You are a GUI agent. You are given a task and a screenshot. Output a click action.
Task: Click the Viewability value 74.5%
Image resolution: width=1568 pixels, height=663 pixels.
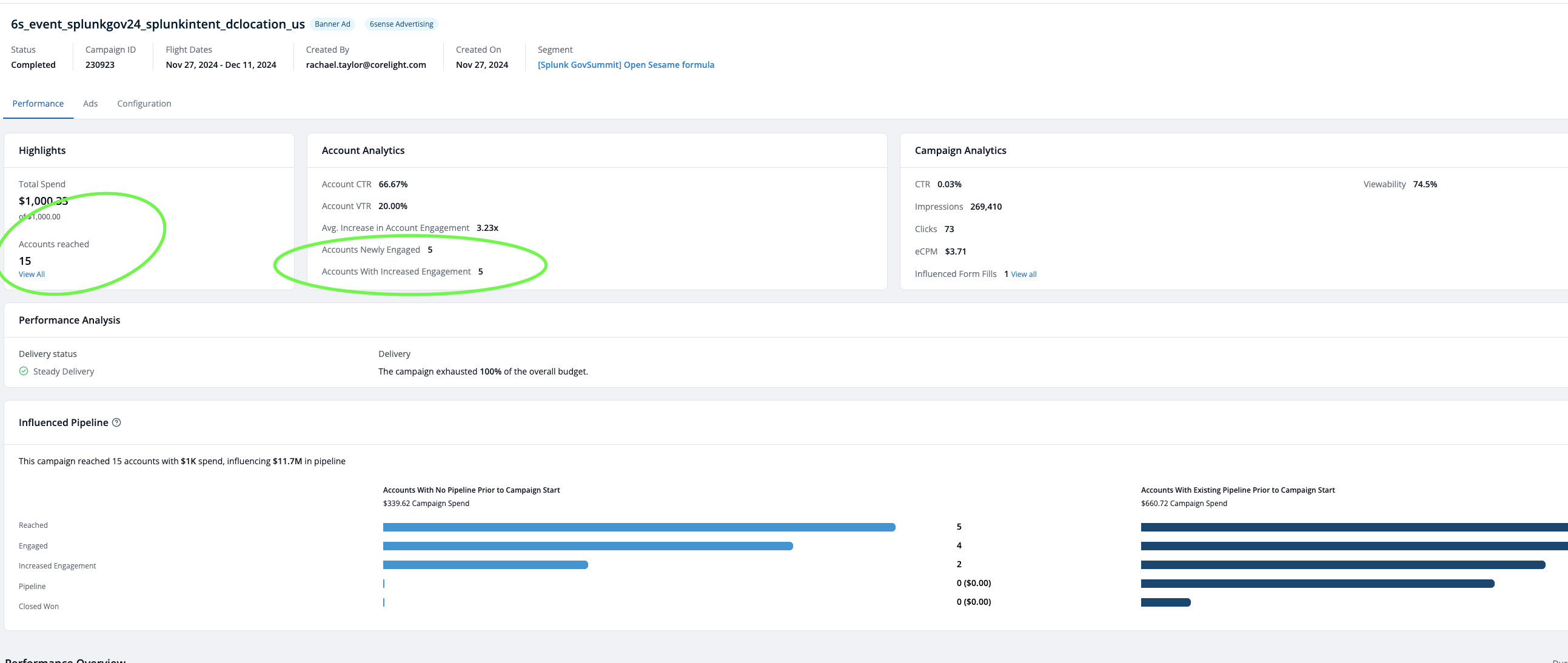tap(1425, 184)
